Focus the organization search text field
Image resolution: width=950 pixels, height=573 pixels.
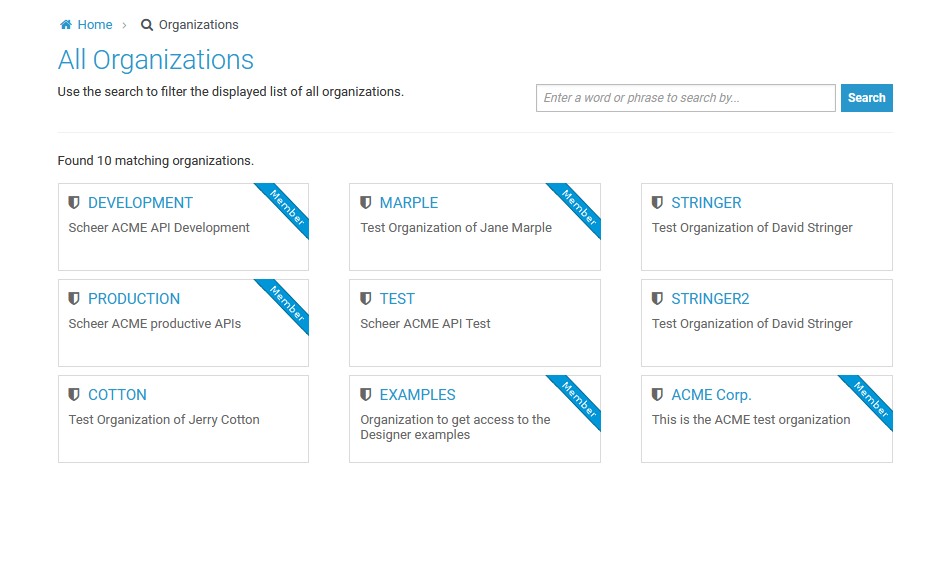(685, 98)
